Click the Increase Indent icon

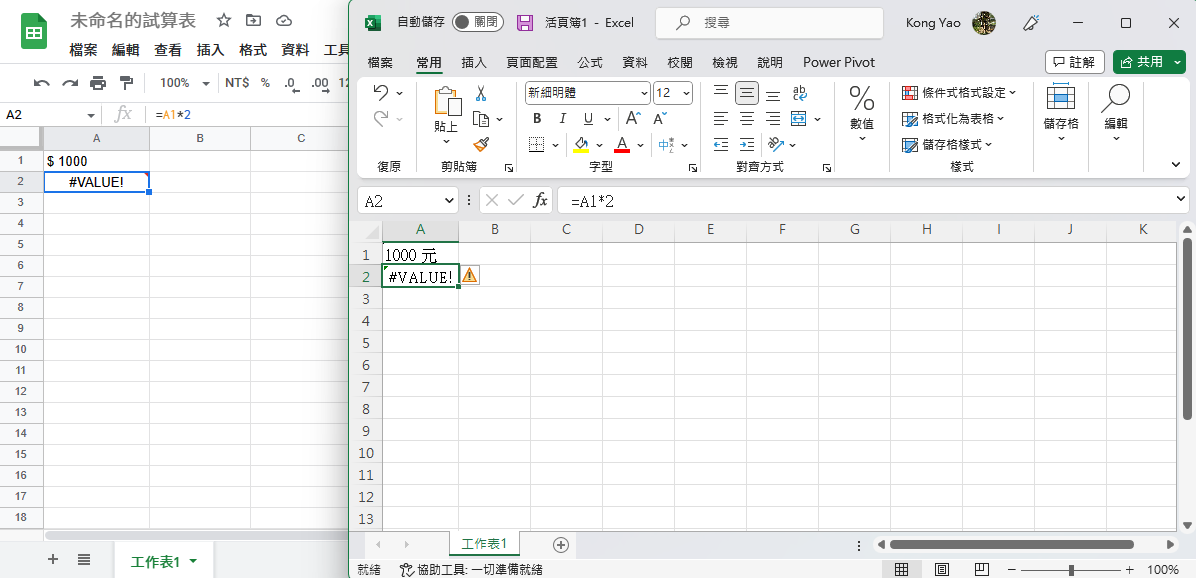click(x=747, y=145)
